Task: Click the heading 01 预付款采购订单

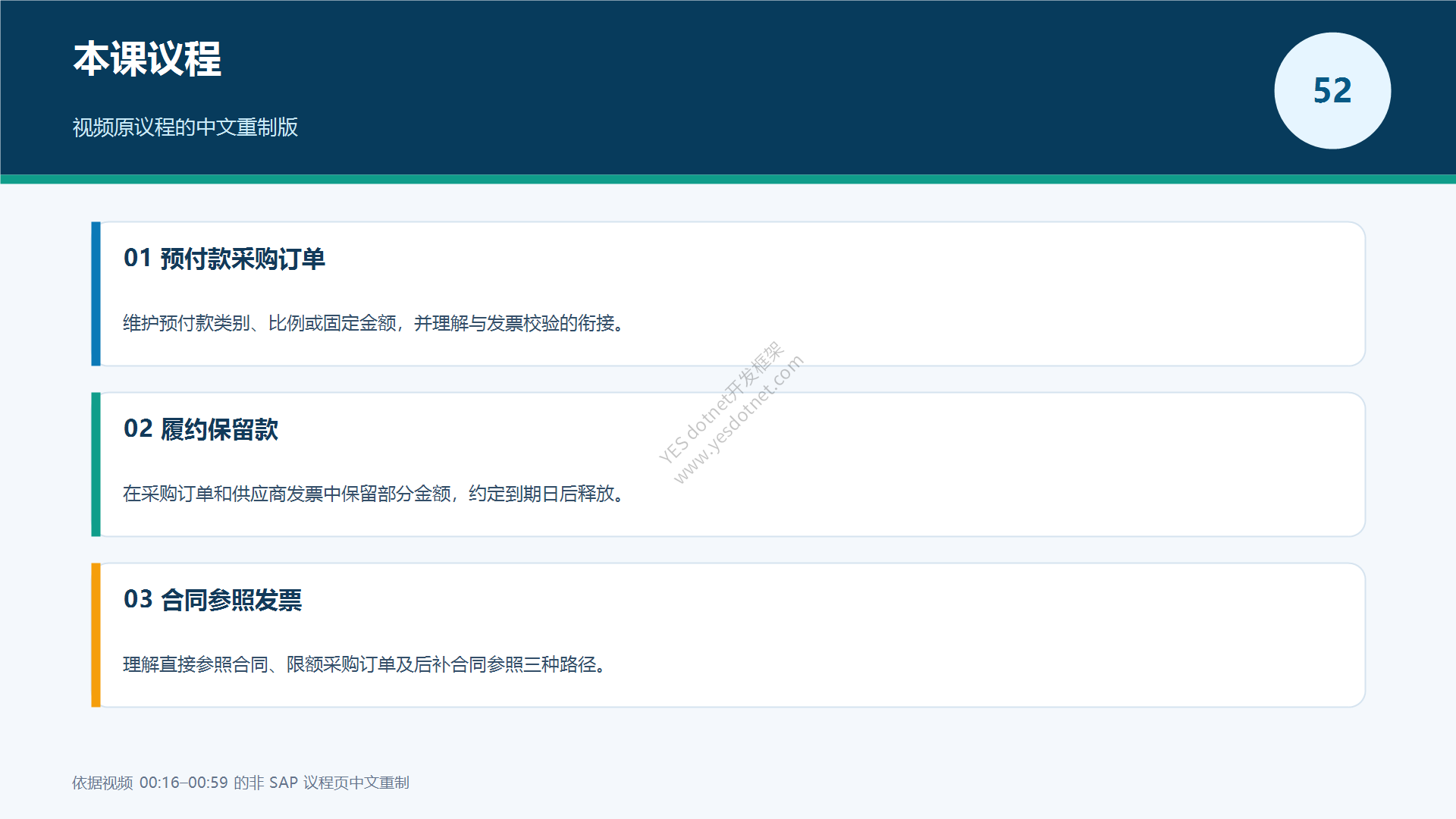Action: [224, 259]
